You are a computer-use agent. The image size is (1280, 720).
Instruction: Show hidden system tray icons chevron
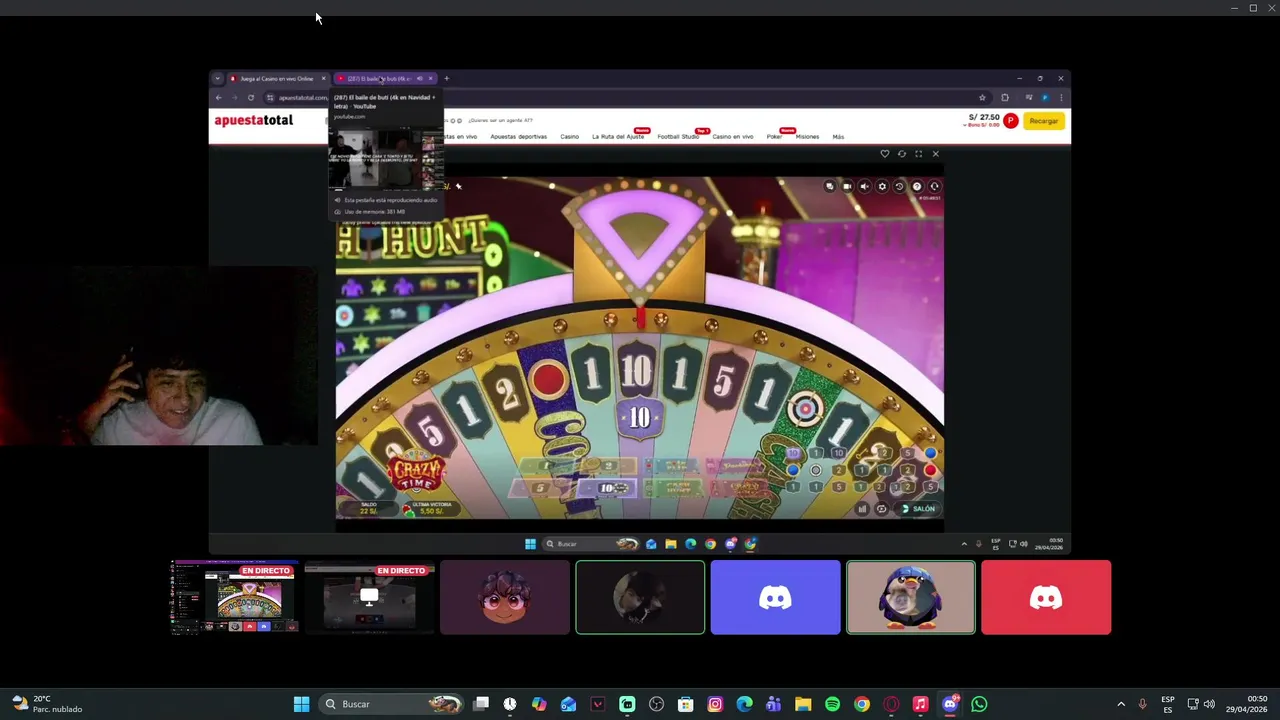(1121, 704)
